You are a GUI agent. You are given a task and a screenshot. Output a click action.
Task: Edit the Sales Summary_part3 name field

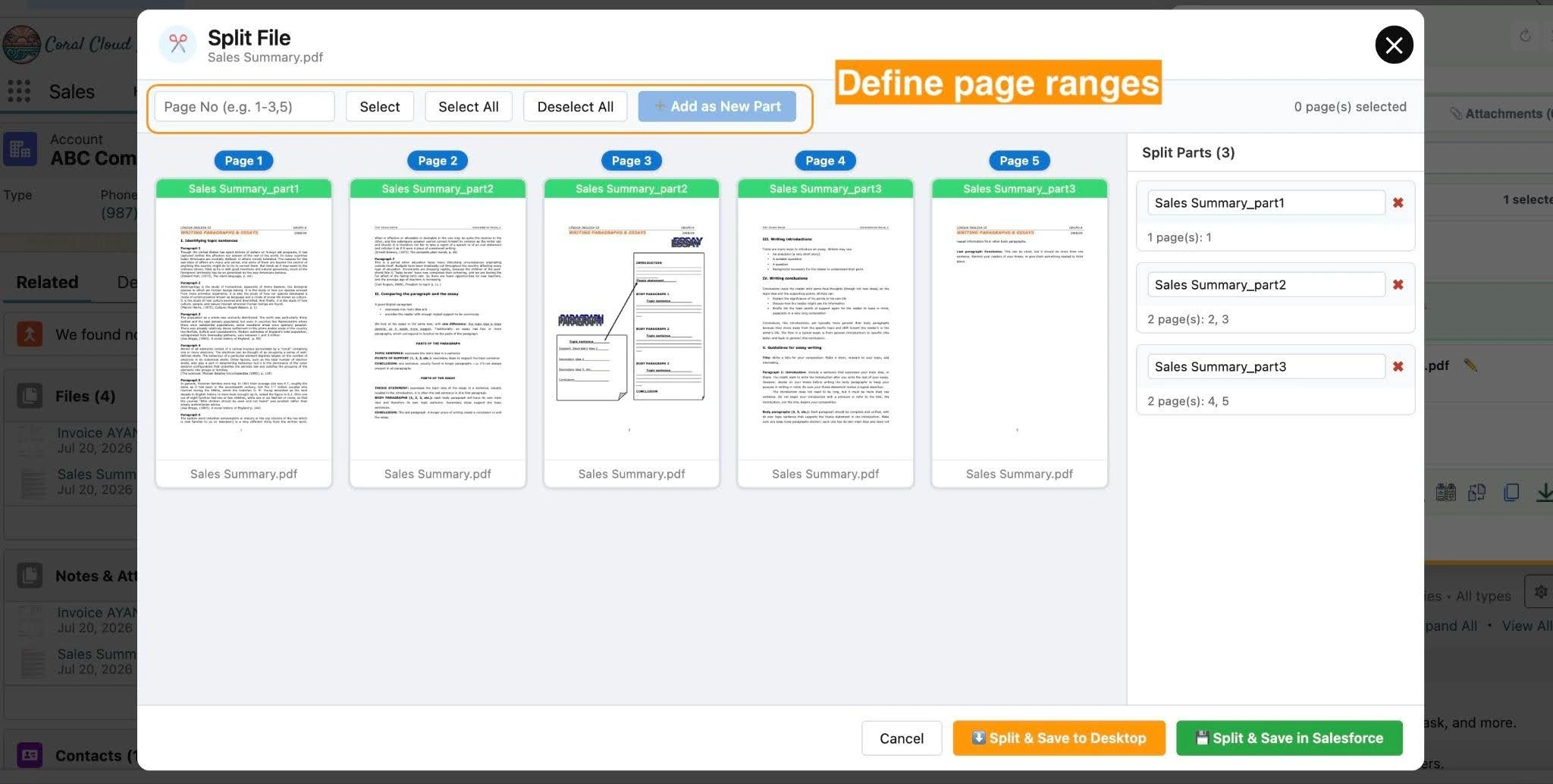click(x=1266, y=366)
